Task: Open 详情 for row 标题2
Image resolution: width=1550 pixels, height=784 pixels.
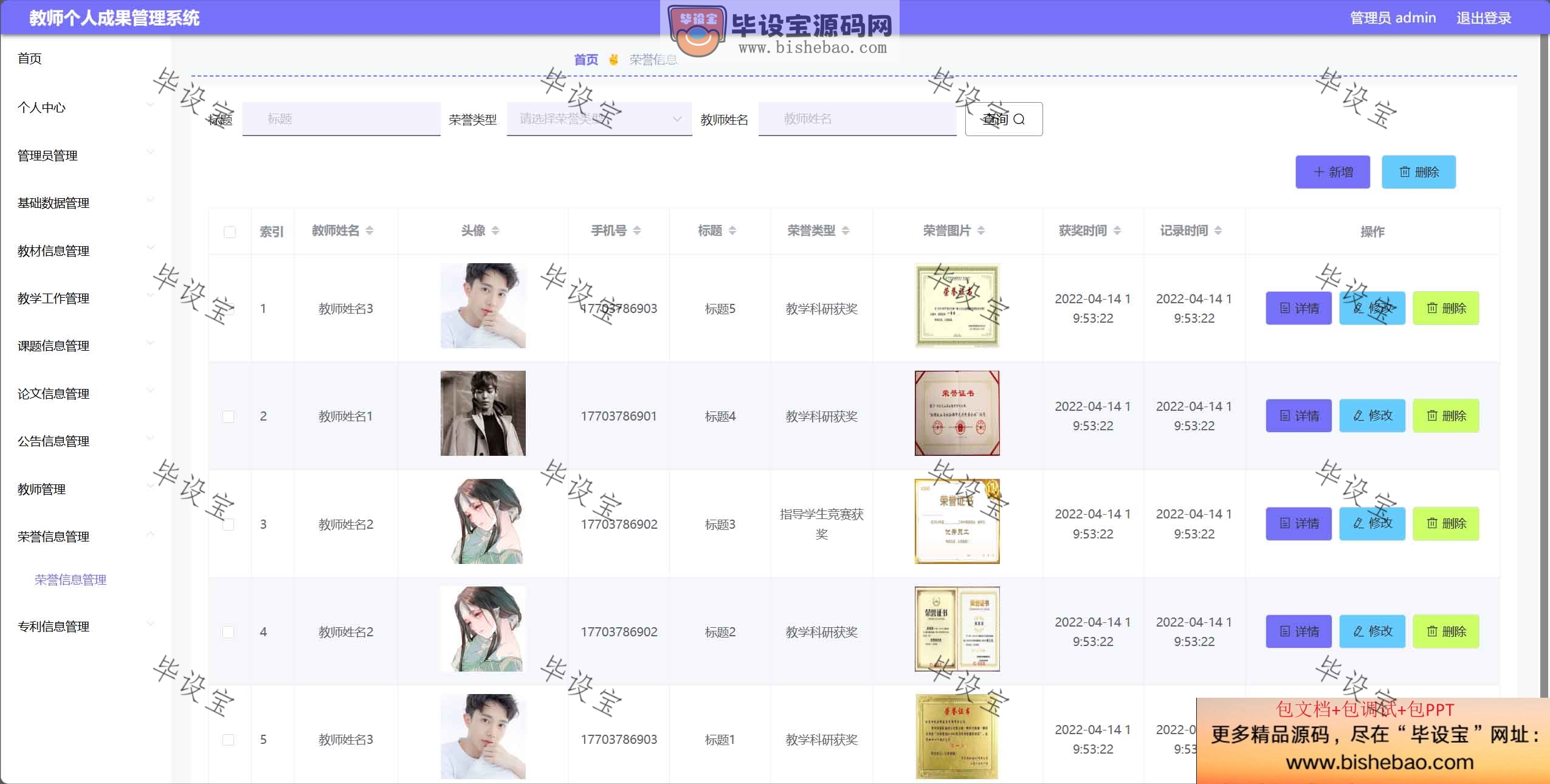Action: (x=1298, y=631)
